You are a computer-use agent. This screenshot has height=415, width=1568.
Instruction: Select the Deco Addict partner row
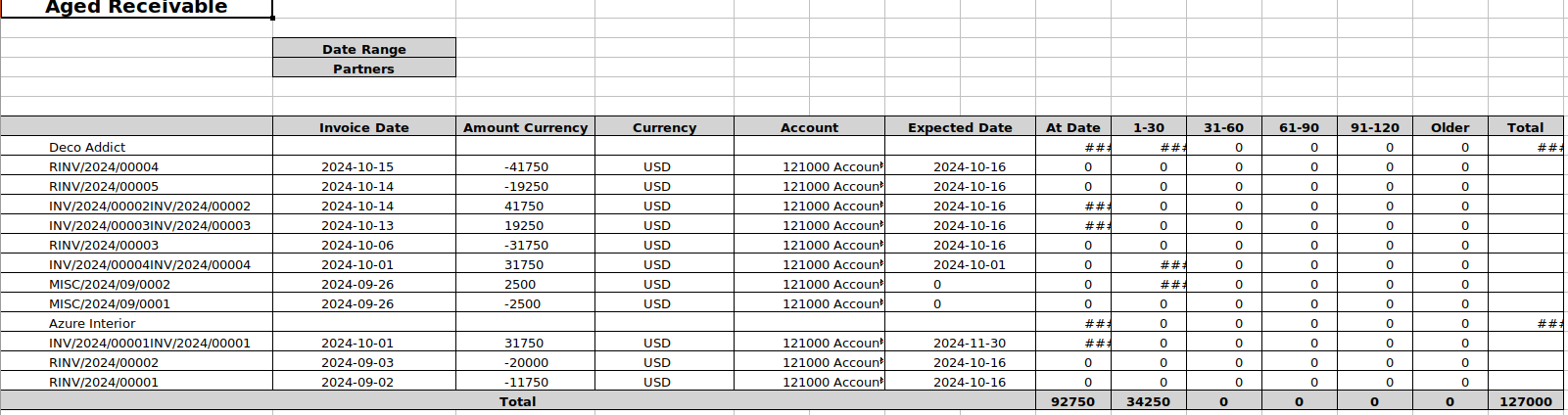(x=87, y=147)
